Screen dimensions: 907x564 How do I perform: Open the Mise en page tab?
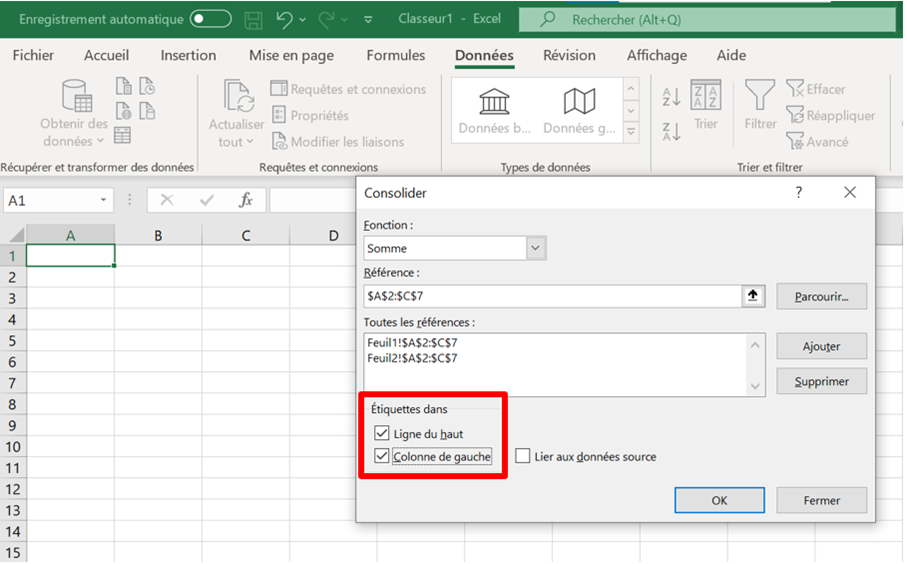pos(291,56)
